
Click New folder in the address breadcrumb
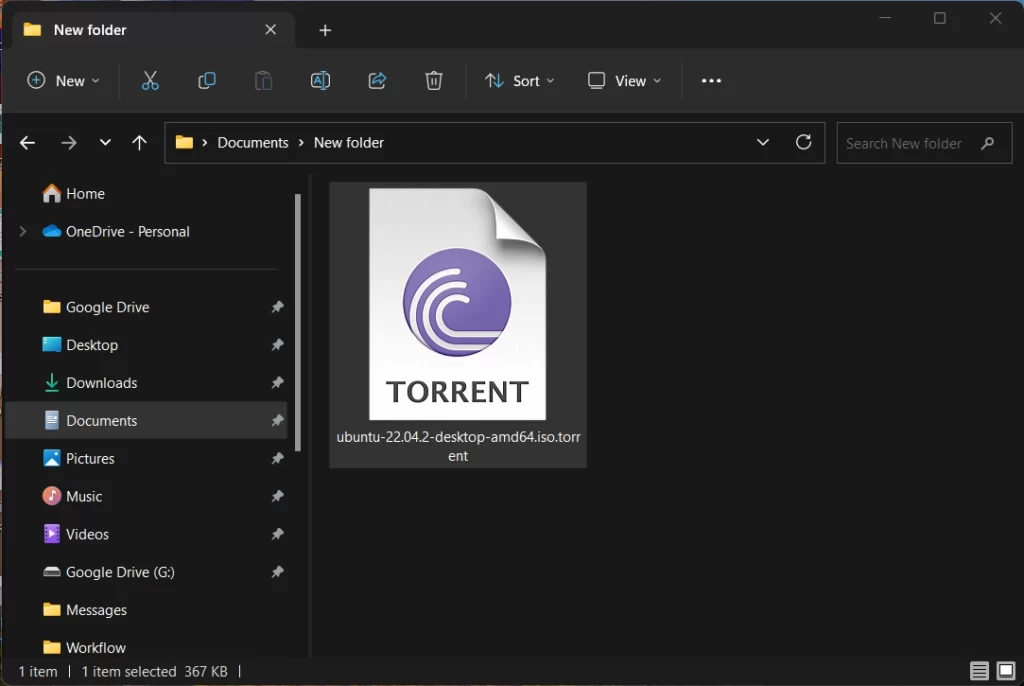pyautogui.click(x=349, y=142)
